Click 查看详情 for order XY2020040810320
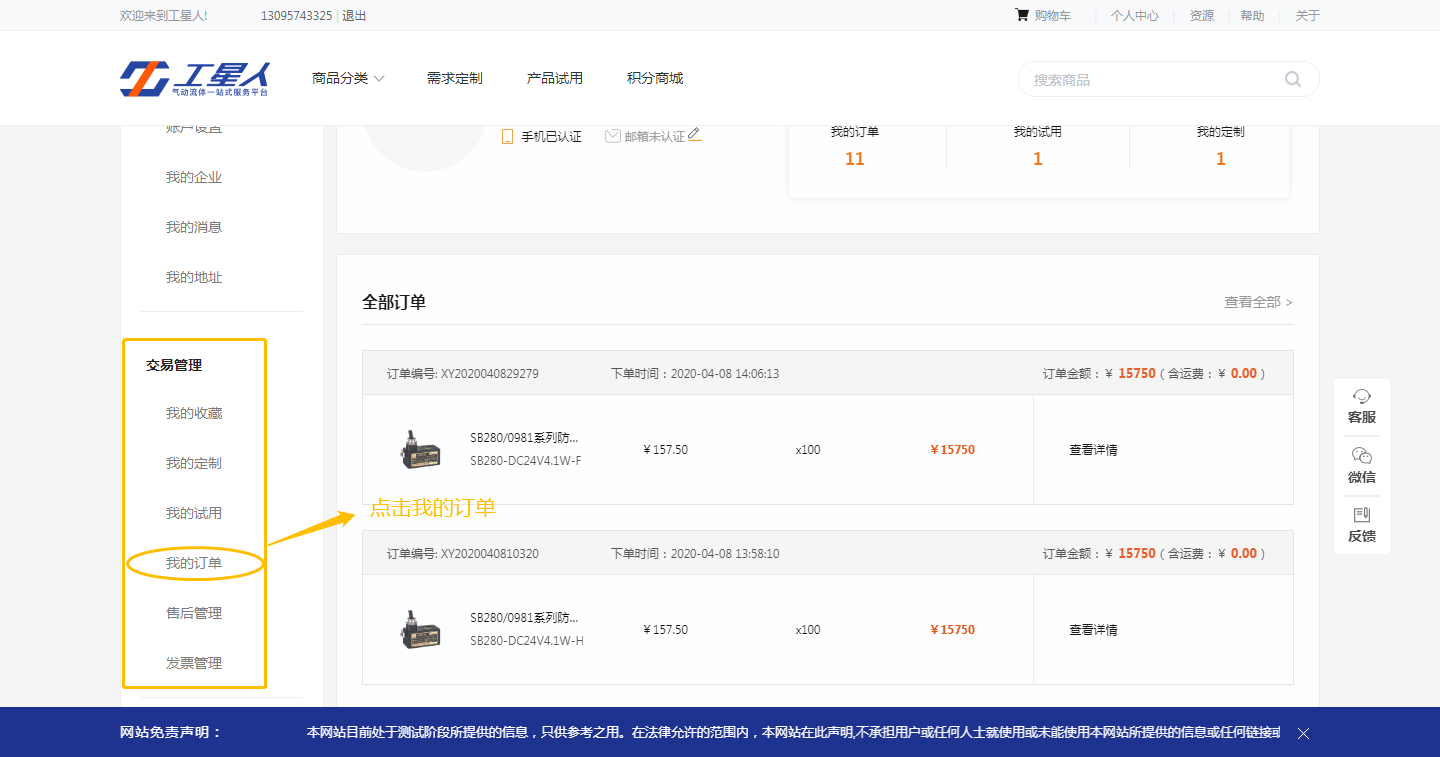This screenshot has height=757, width=1440. pos(1093,630)
